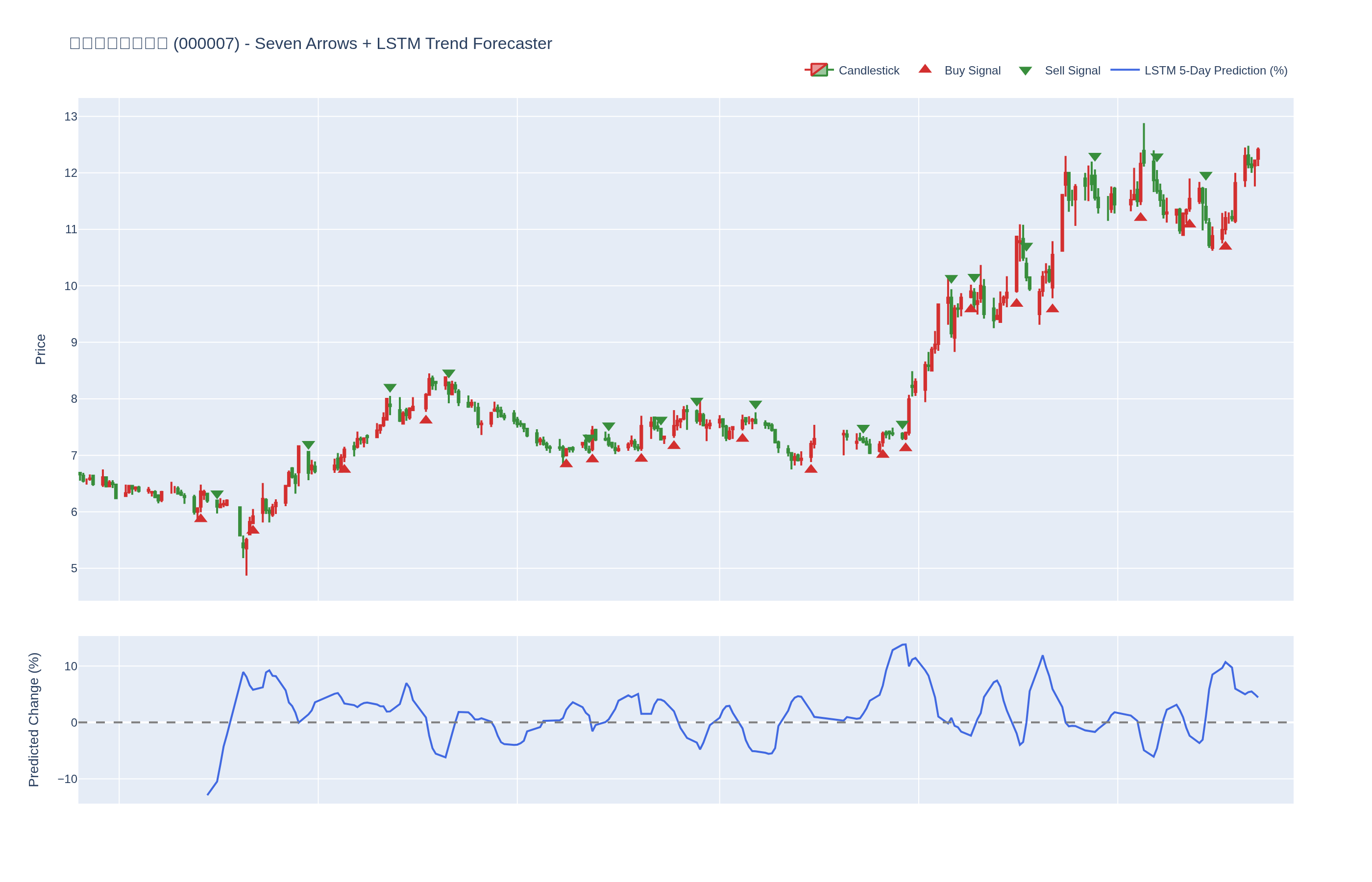The width and height of the screenshot is (1372, 882).
Task: Click the sell signal marker above the 8.5 peak
Action: [x=448, y=374]
